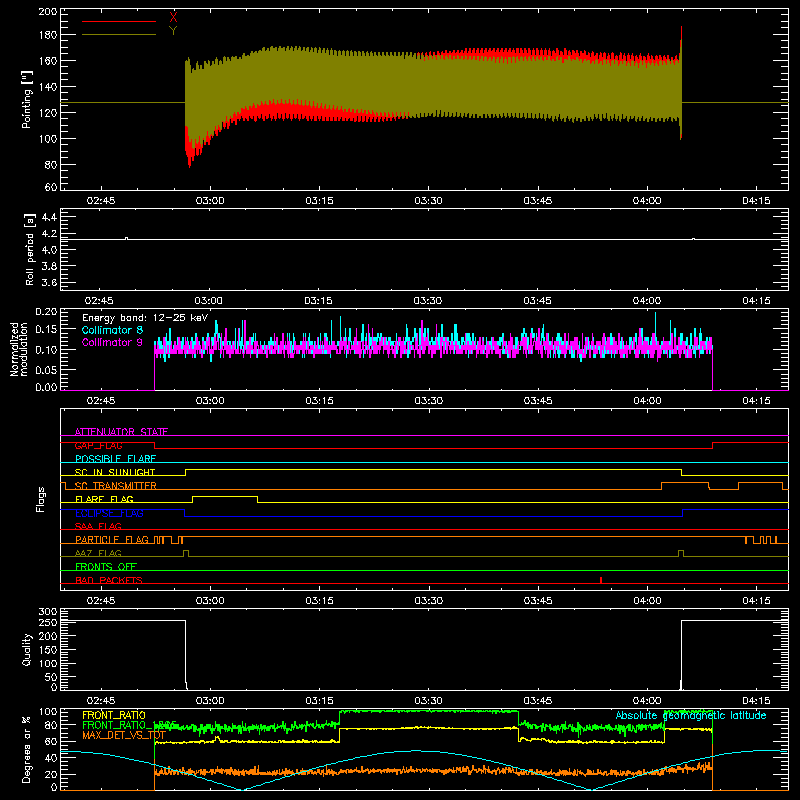Image resolution: width=800 pixels, height=800 pixels.
Task: Click the red BAD_PACKETS spike marker
Action: 601,580
